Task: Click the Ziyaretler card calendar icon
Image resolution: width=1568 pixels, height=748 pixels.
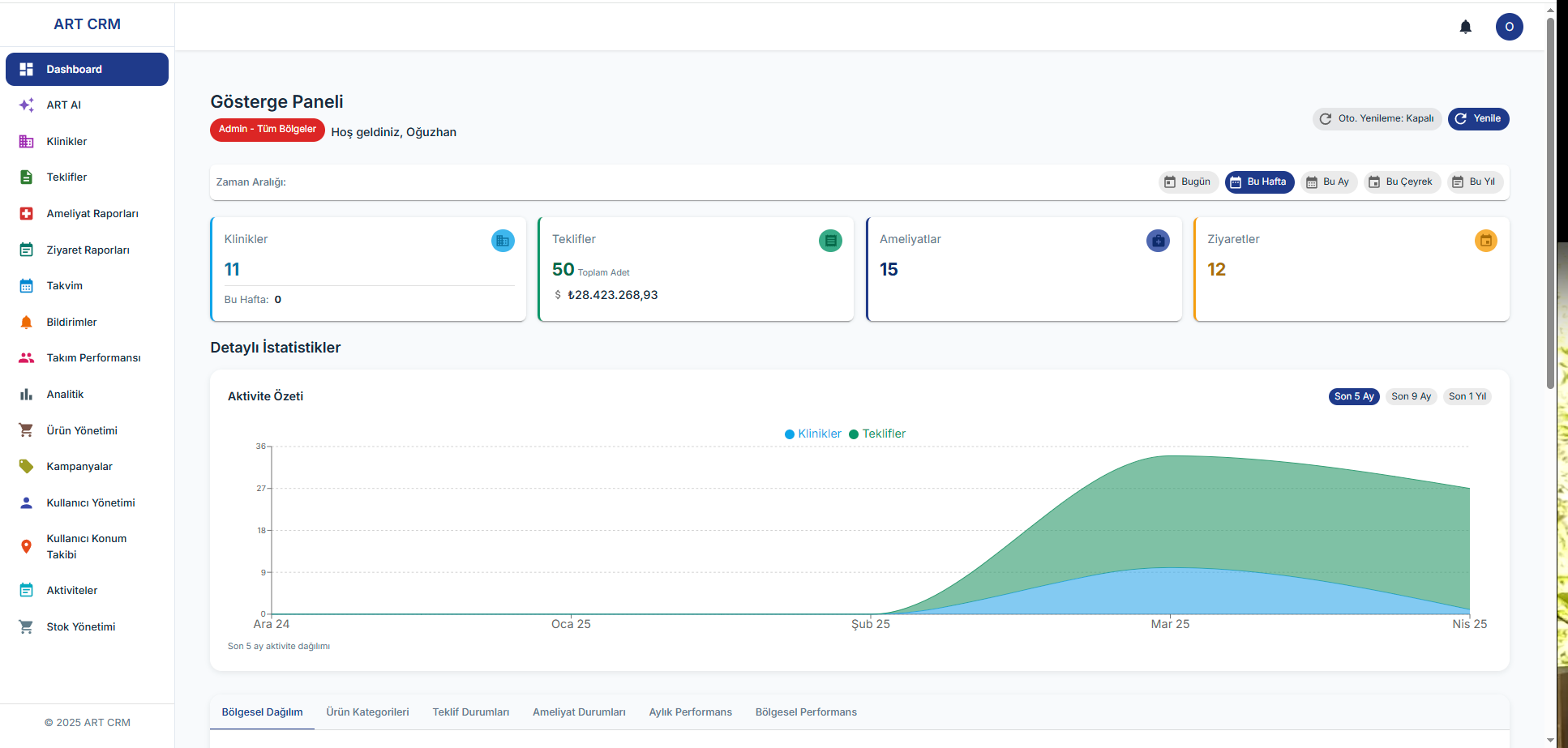Action: pos(1485,241)
